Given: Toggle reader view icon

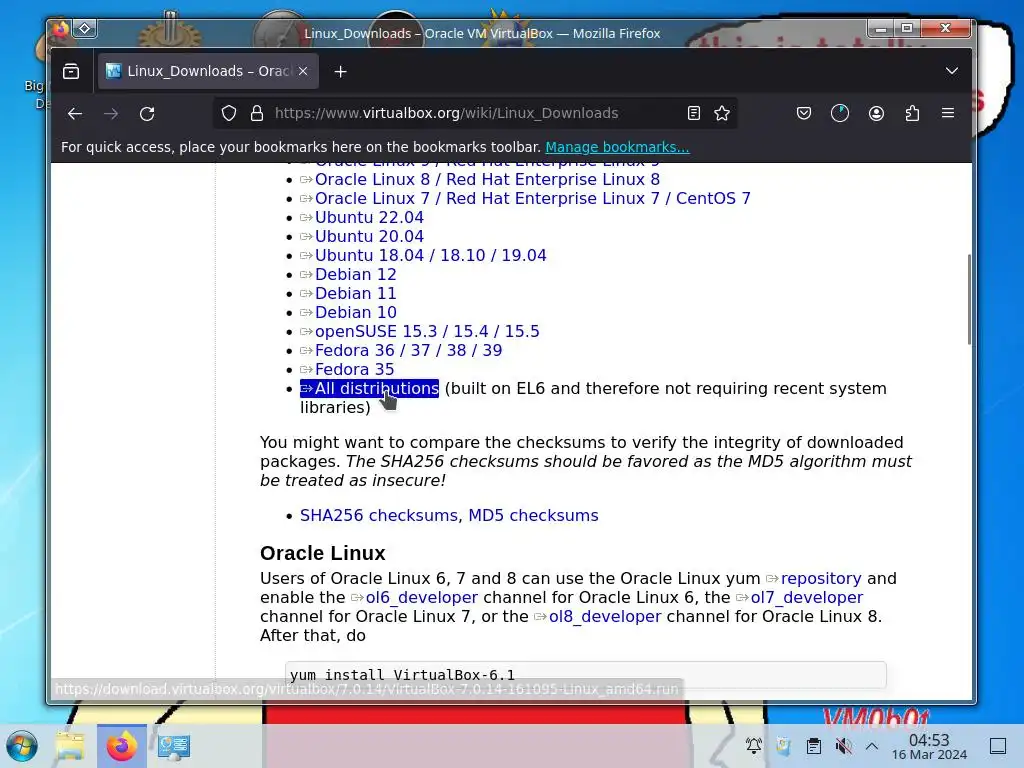Looking at the screenshot, I should 694,114.
